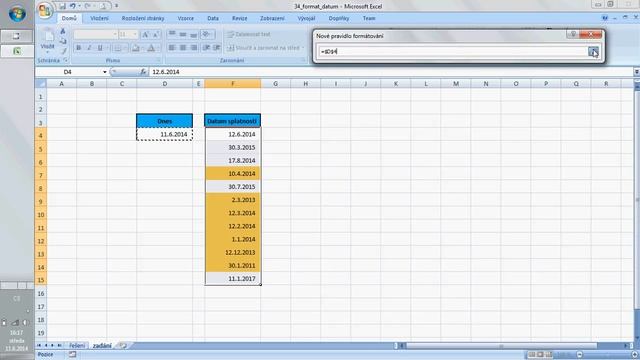Toggle Italic formatting
This screenshot has width=640, height=360.
[89, 48]
